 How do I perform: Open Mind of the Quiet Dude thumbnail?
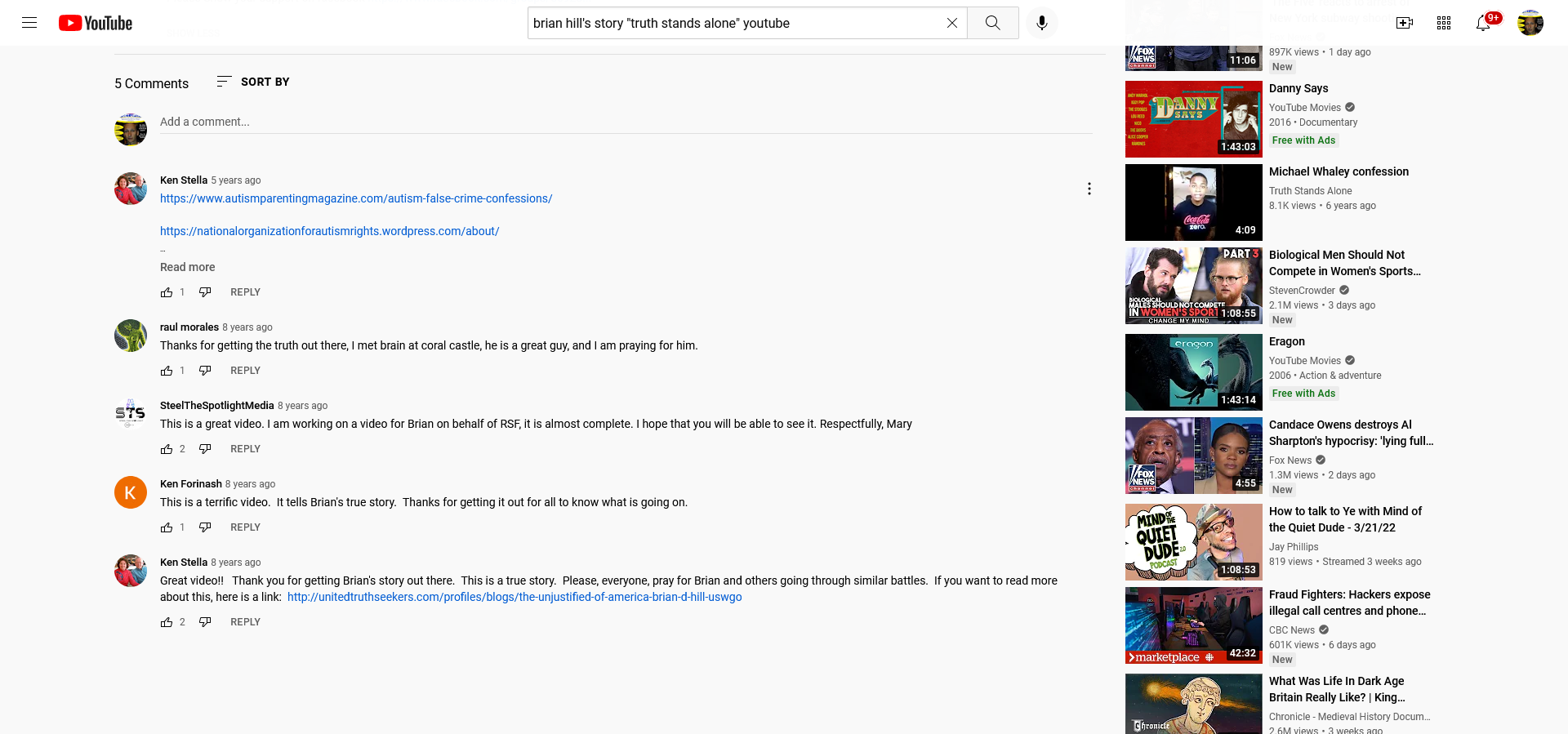point(1194,542)
